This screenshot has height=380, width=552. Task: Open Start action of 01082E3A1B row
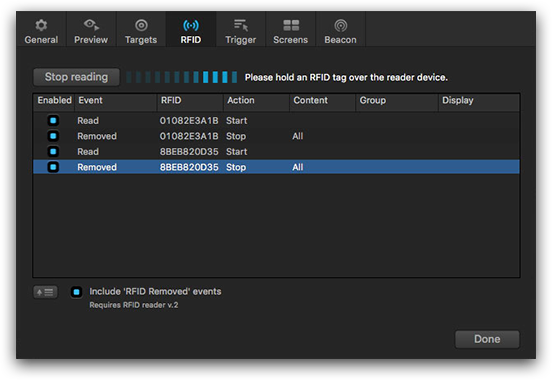(237, 121)
